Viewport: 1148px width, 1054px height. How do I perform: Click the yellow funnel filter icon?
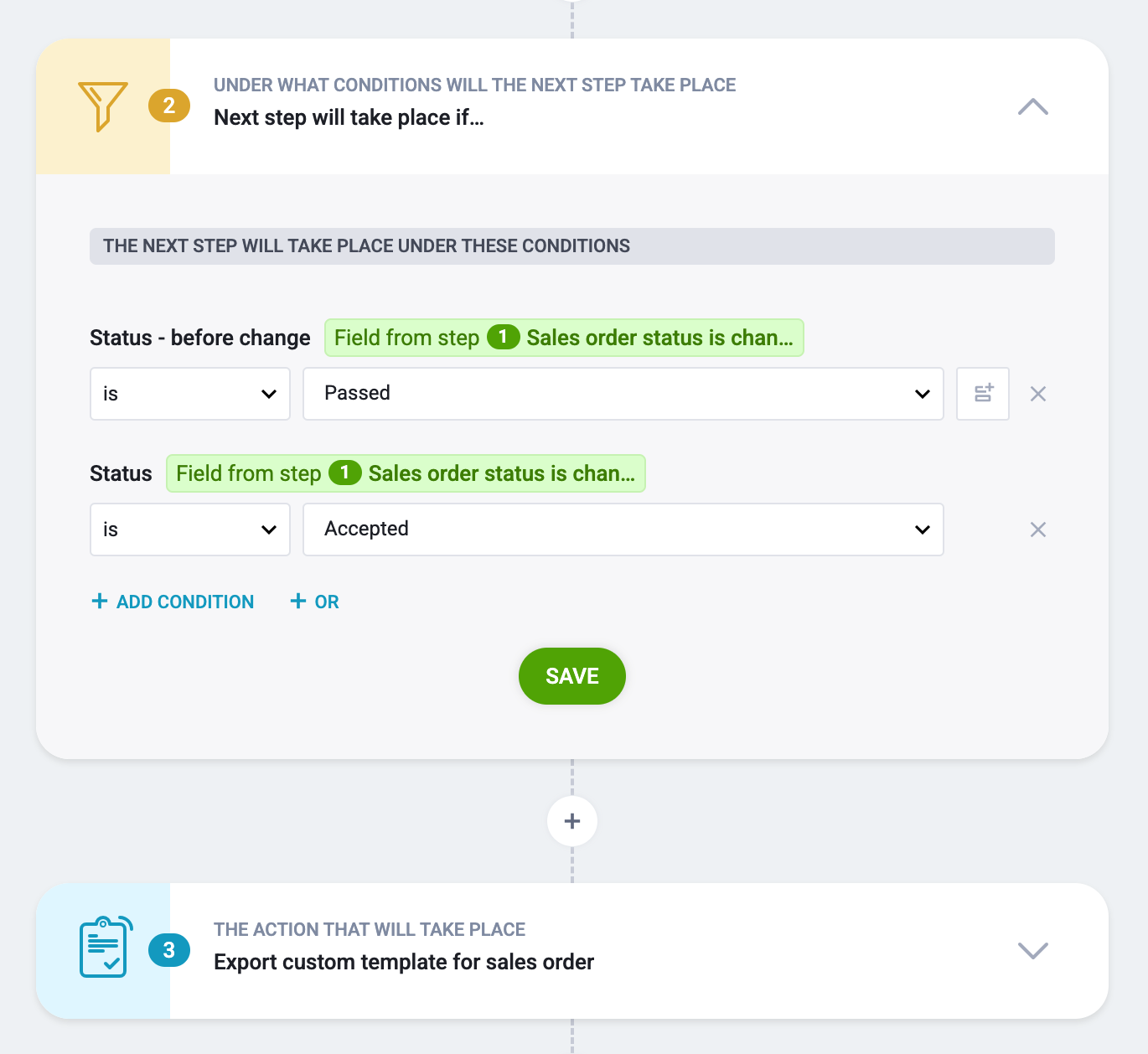(102, 106)
